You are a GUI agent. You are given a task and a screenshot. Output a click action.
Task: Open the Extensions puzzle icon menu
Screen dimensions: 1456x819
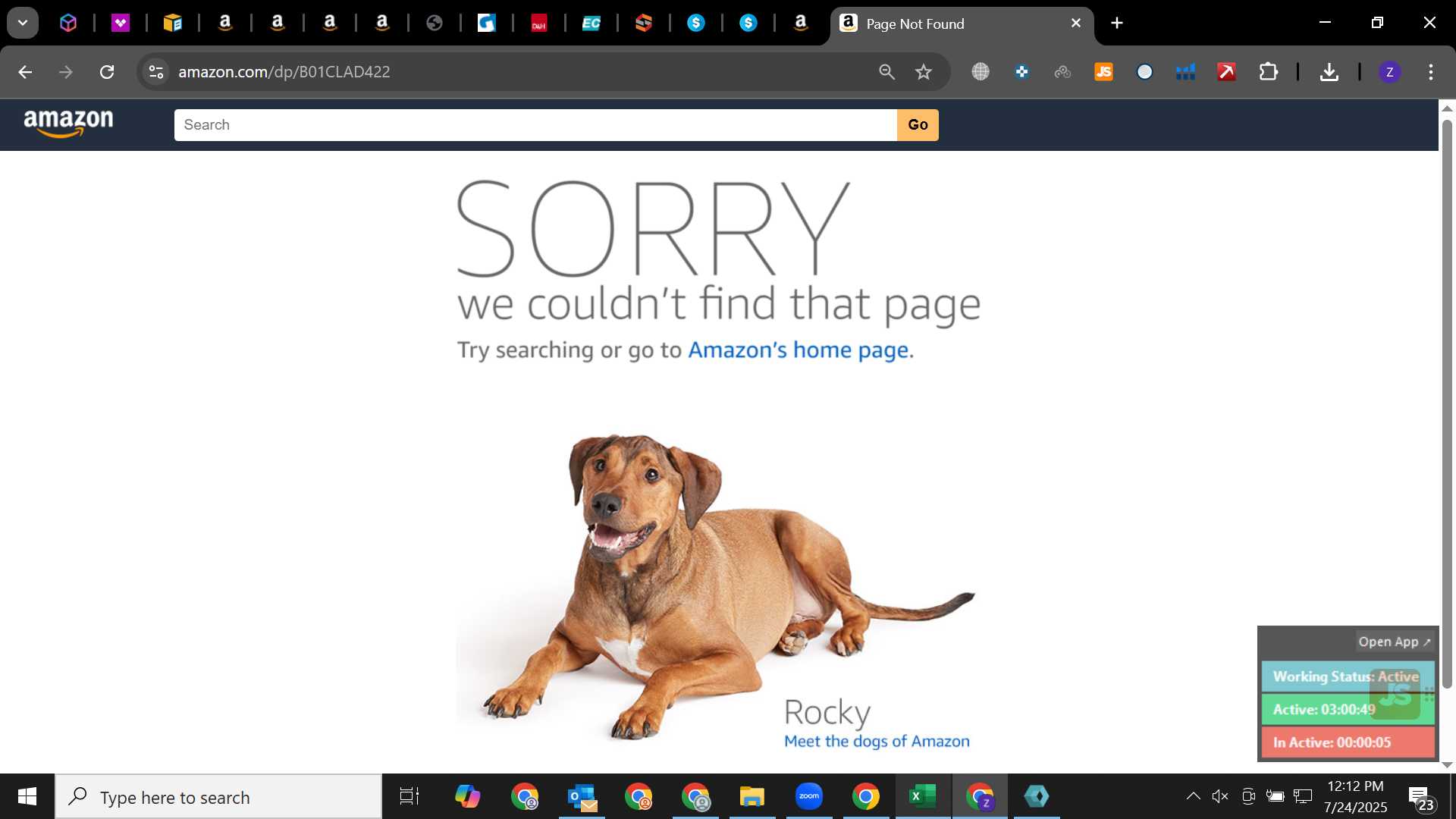pyautogui.click(x=1268, y=72)
